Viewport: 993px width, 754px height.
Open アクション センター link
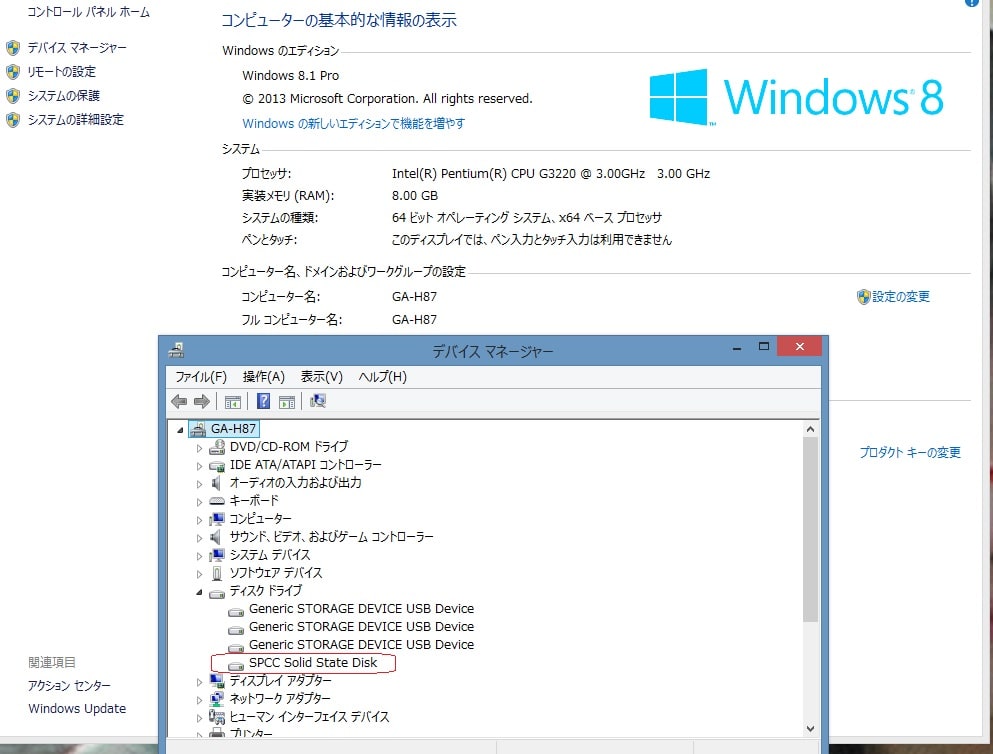70,686
